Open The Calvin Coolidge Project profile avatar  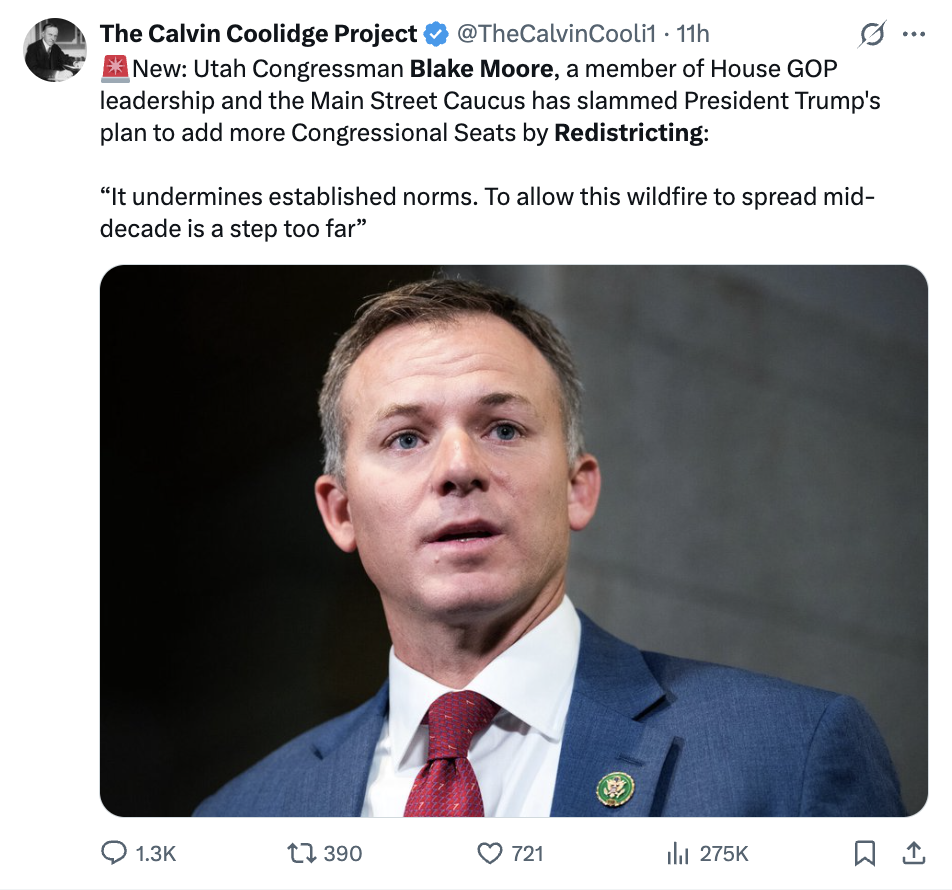[x=54, y=50]
